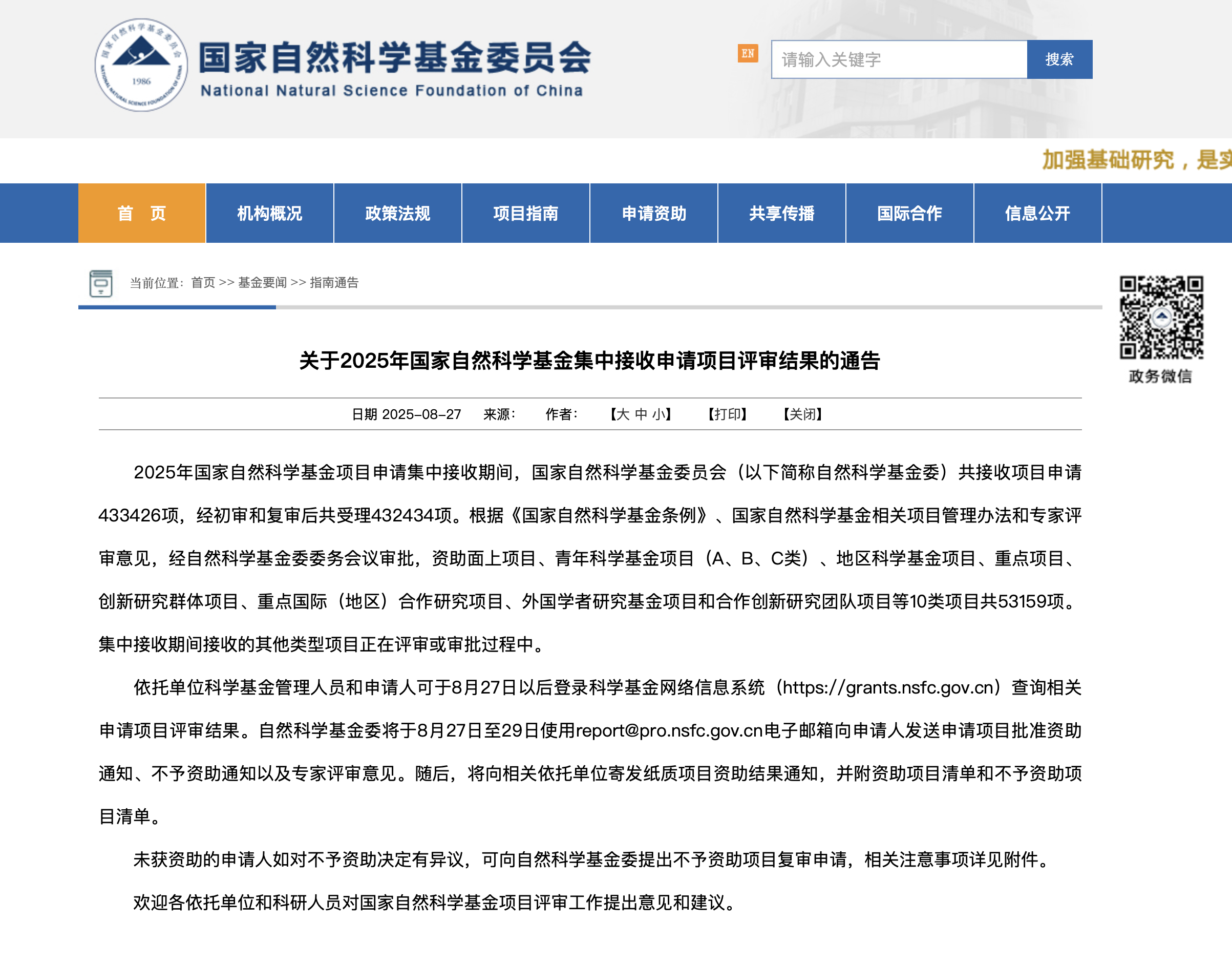Open the 首页 navigation tab
1232x965 pixels.
tap(142, 213)
